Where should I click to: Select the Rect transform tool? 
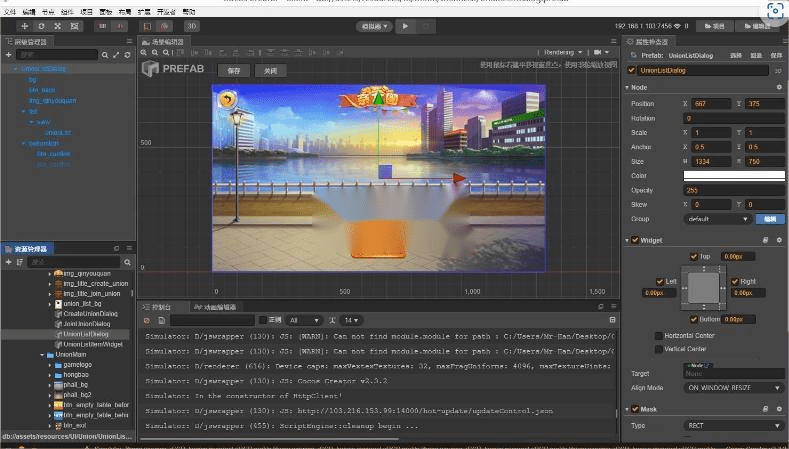[x=74, y=26]
